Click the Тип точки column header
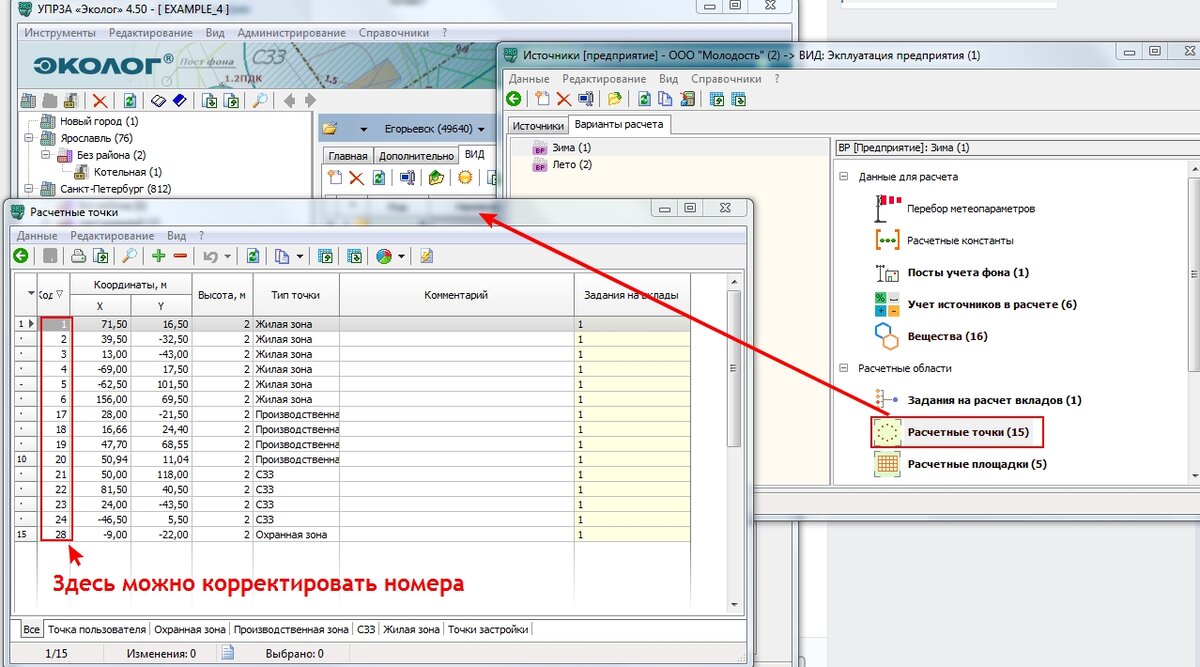Image resolution: width=1200 pixels, height=667 pixels. pyautogui.click(x=295, y=294)
